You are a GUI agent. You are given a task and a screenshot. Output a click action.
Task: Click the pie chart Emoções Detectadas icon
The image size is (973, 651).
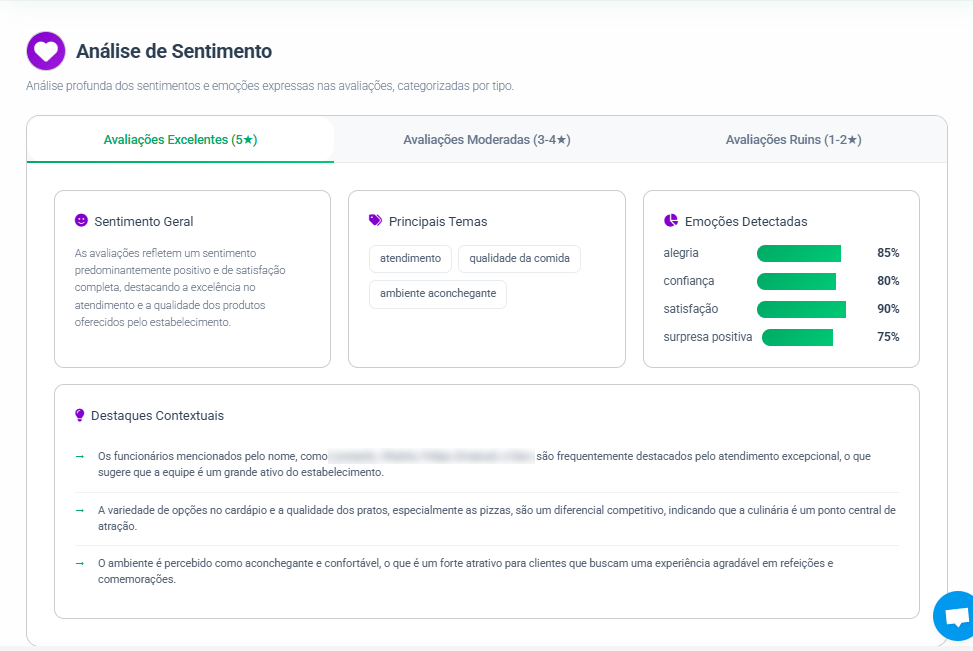(671, 221)
